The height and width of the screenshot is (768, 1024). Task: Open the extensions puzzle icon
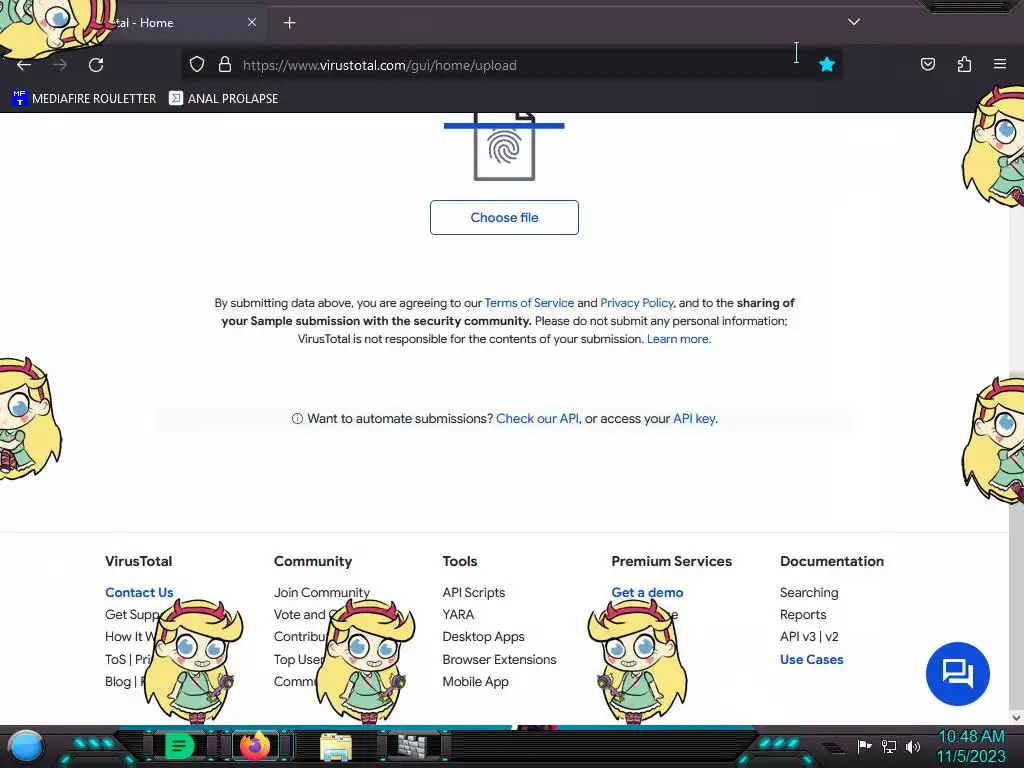click(964, 64)
